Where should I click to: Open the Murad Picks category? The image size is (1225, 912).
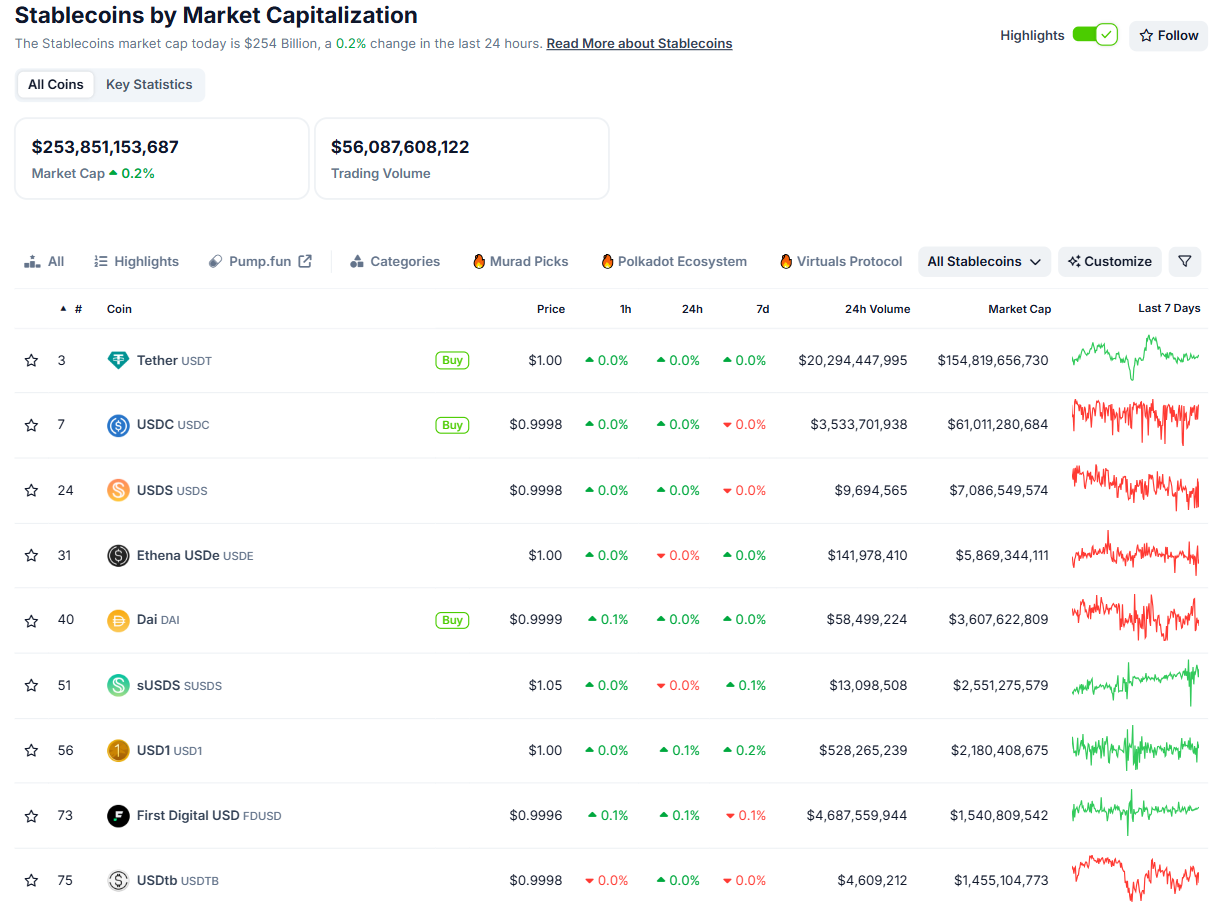pos(520,261)
